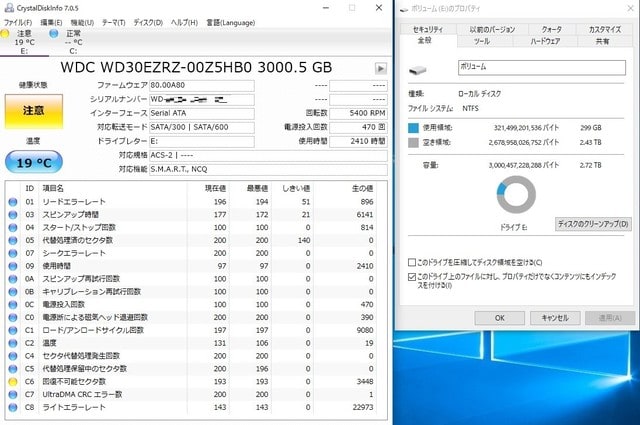This screenshot has width=640, height=425.
Task: Click the serial number field
Action: tap(202, 100)
